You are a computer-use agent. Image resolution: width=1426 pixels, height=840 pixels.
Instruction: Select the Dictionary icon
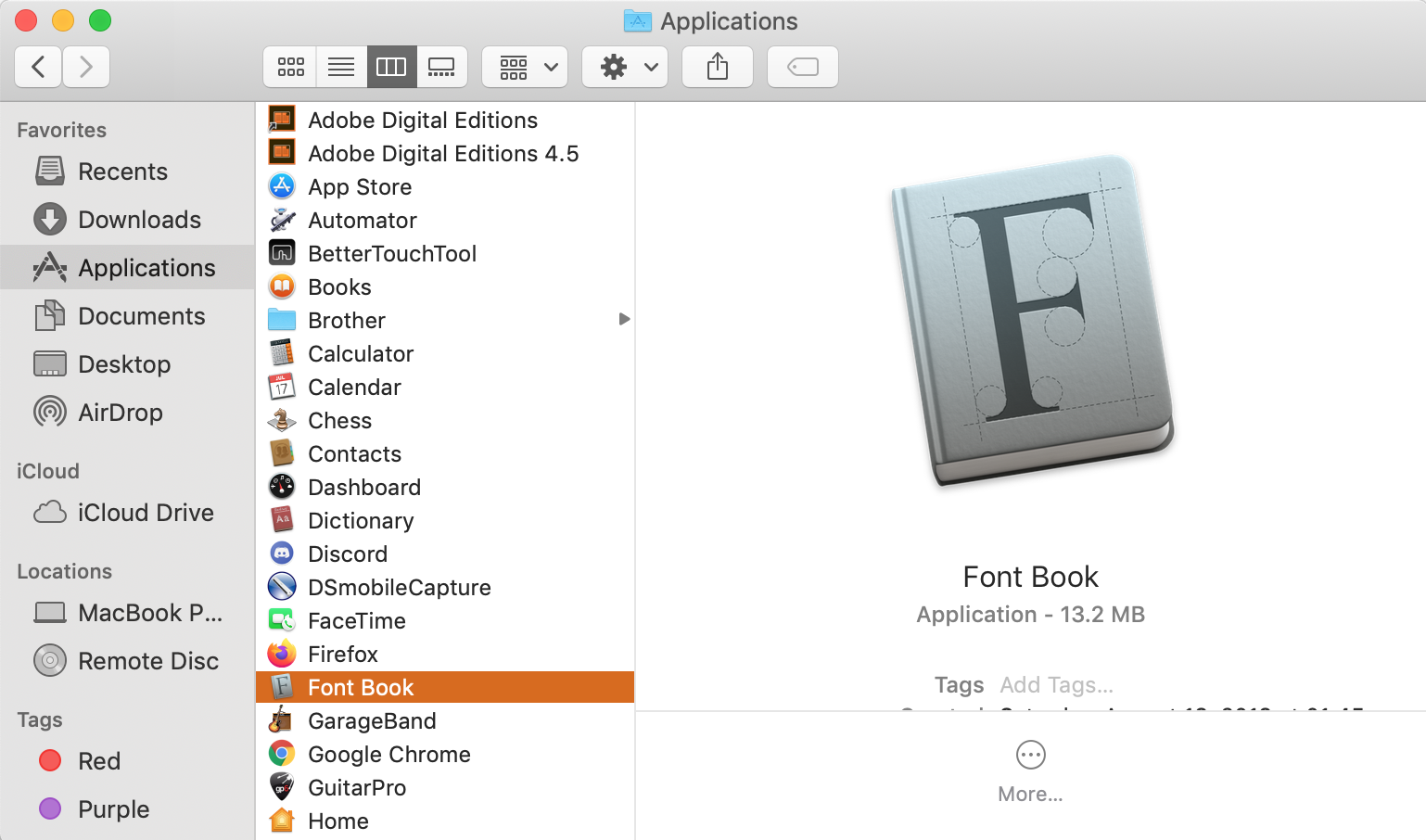pyautogui.click(x=282, y=520)
